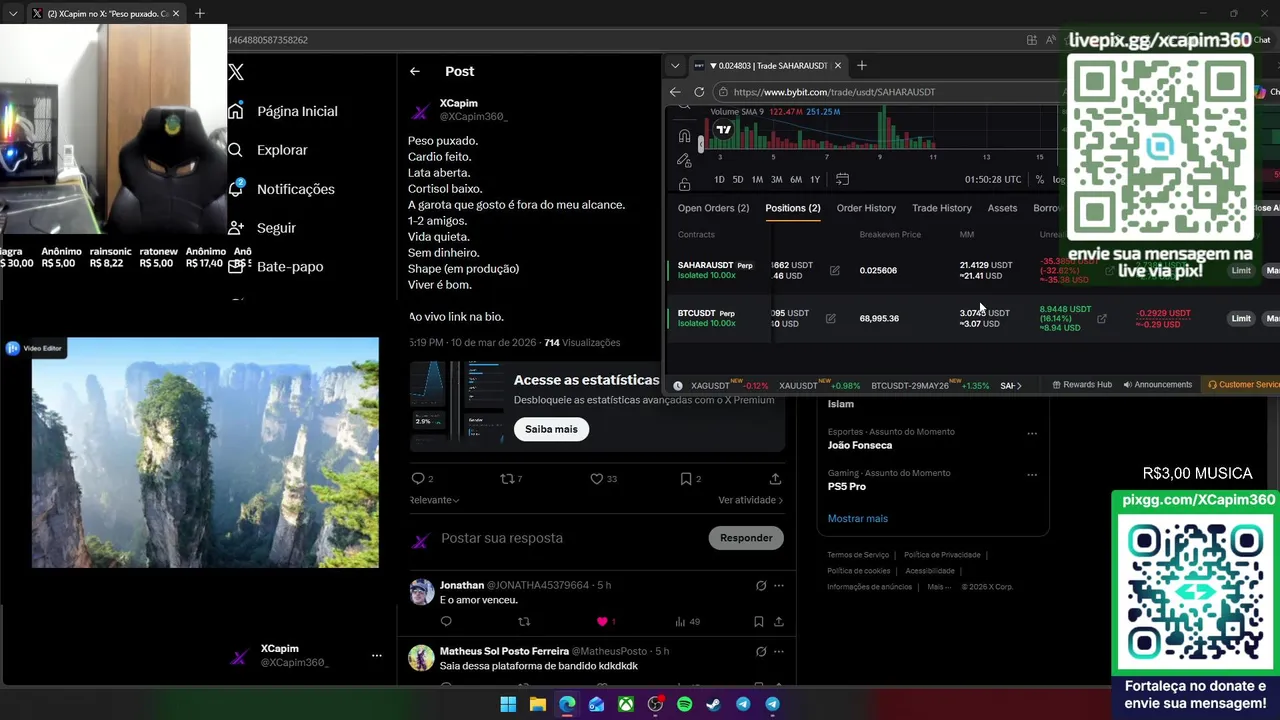Click the repost icon under Jonathan's comment
Image resolution: width=1280 pixels, height=720 pixels.
pos(524,622)
